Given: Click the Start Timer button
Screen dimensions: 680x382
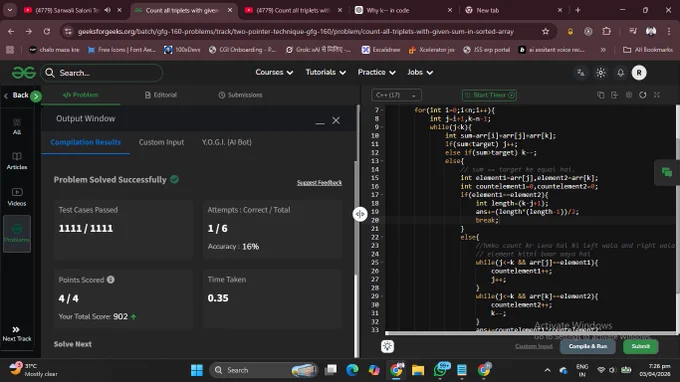Looking at the screenshot, I should pyautogui.click(x=489, y=95).
